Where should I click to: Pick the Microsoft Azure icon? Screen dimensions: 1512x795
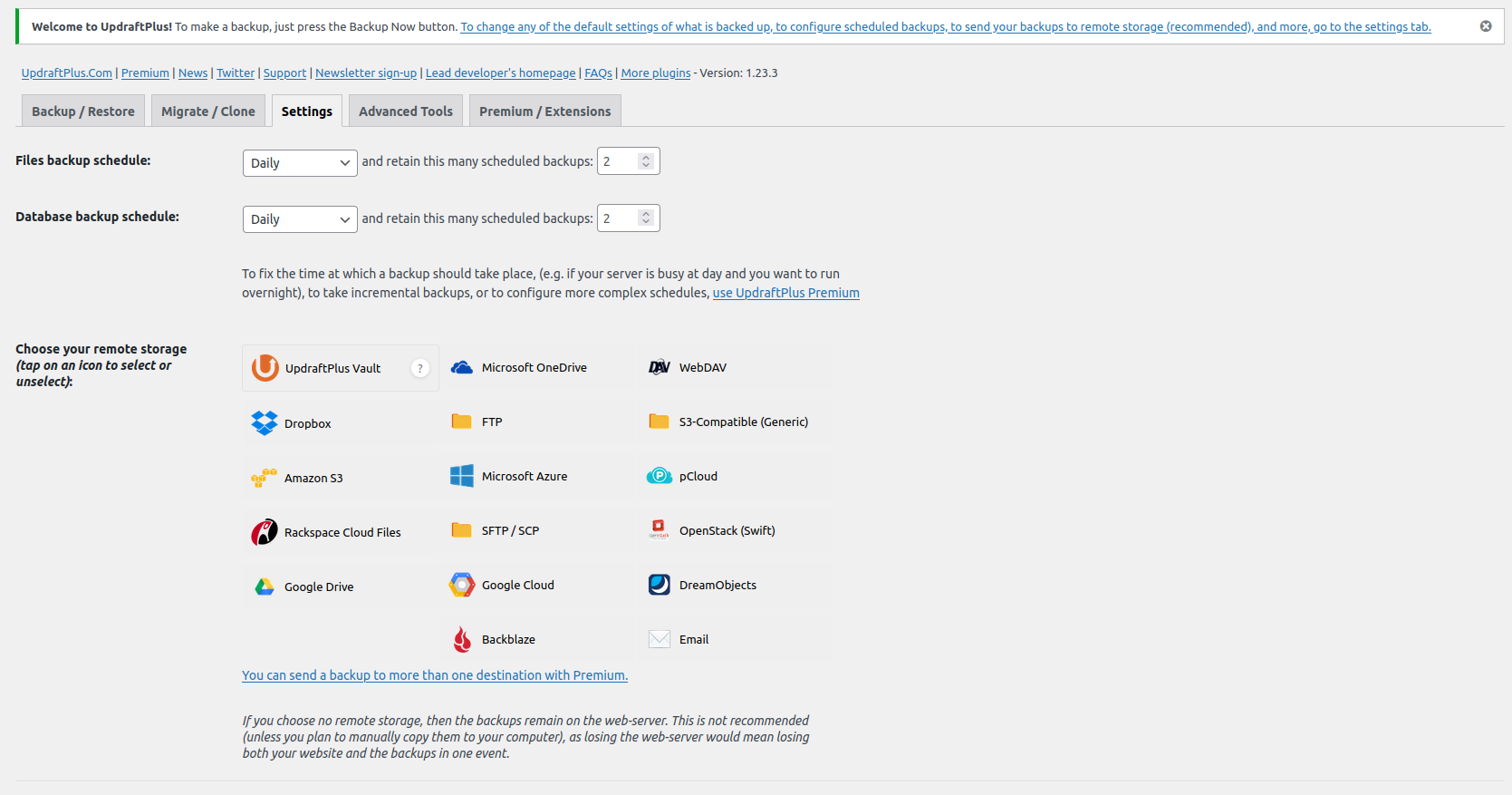462,476
